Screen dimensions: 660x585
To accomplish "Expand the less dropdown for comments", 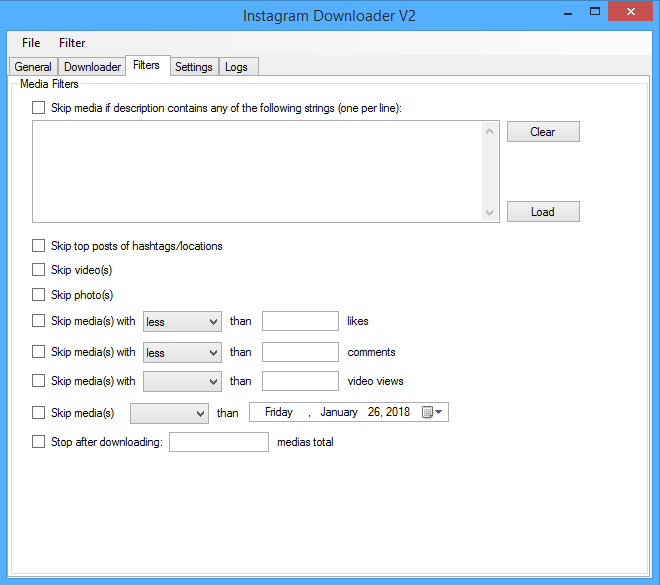I will coord(182,352).
